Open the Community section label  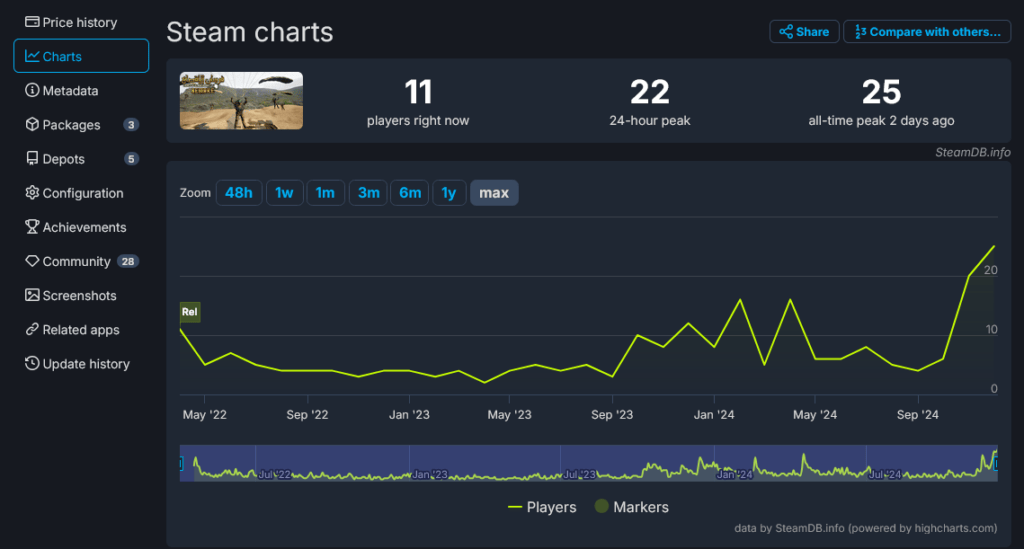tap(76, 261)
